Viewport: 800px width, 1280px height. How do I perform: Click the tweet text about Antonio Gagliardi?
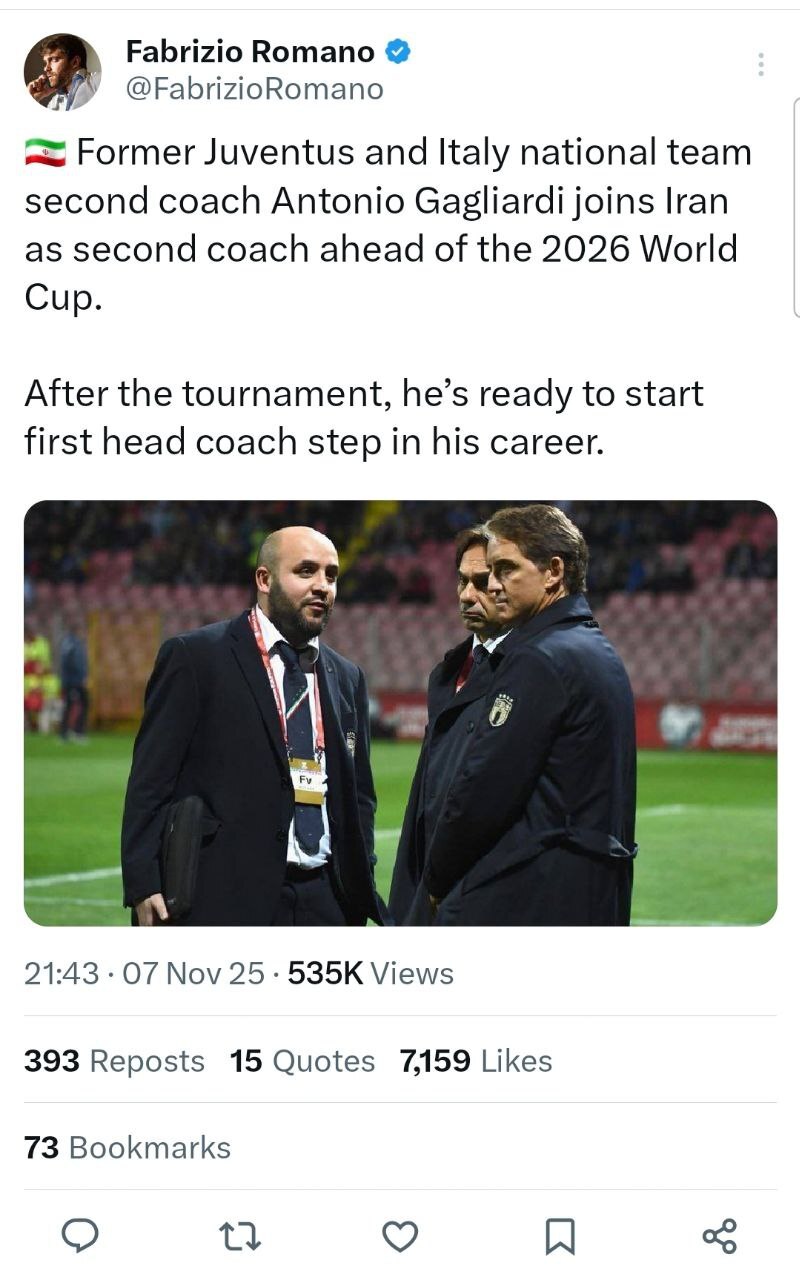click(x=386, y=225)
